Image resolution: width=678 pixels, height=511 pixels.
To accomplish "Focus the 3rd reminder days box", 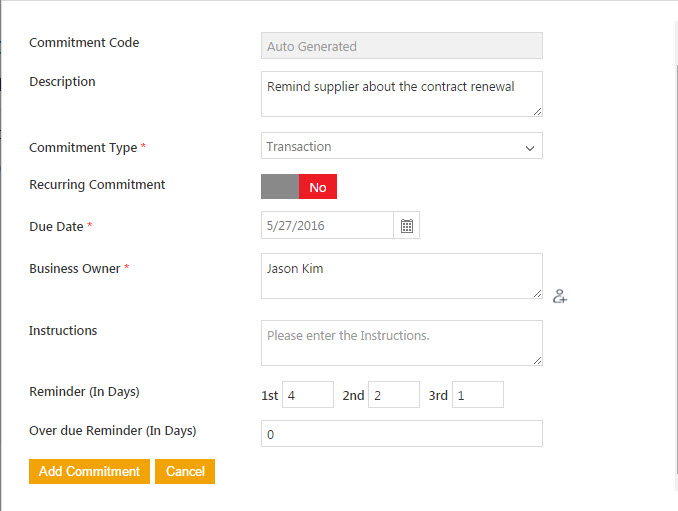I will click(478, 395).
